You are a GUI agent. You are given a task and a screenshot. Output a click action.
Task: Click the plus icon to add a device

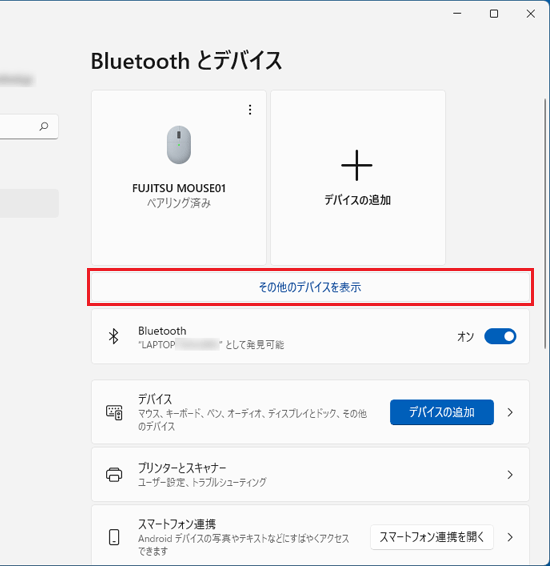(x=357, y=165)
